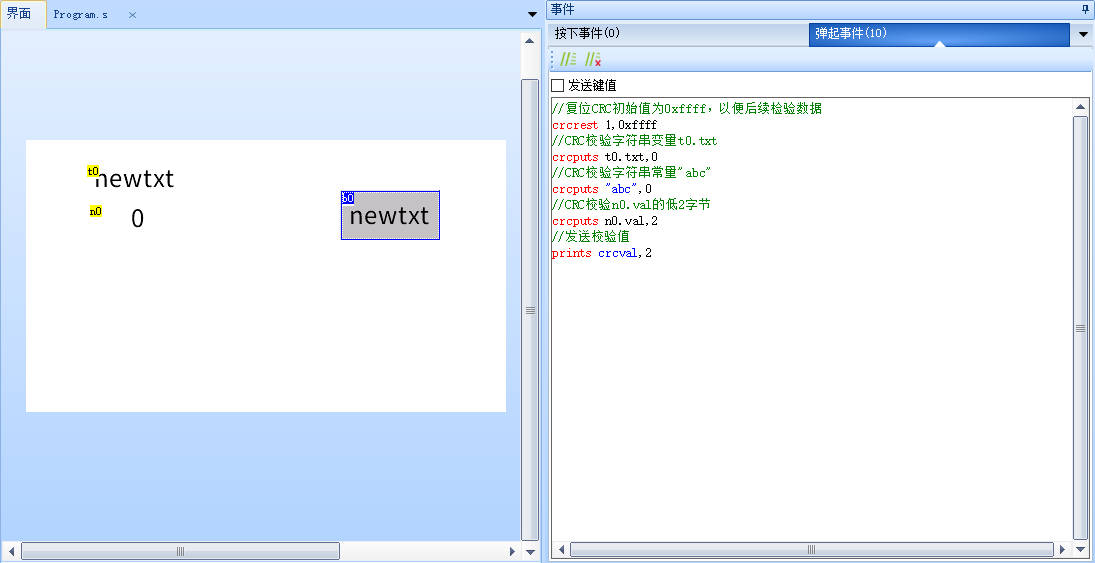Click the right arrow of the code horizontal scrollbar
The width and height of the screenshot is (1095, 563).
[x=1063, y=549]
